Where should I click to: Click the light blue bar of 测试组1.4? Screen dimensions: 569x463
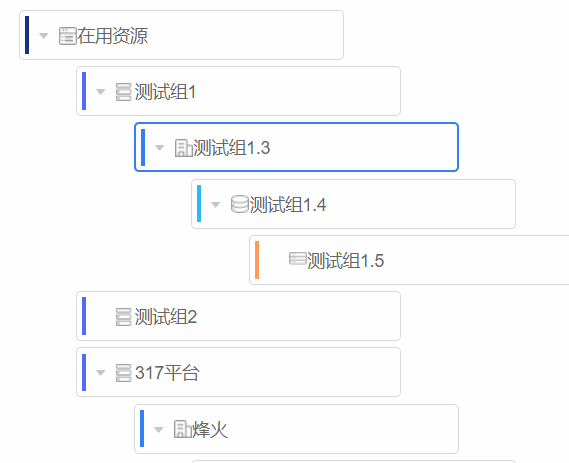point(199,204)
